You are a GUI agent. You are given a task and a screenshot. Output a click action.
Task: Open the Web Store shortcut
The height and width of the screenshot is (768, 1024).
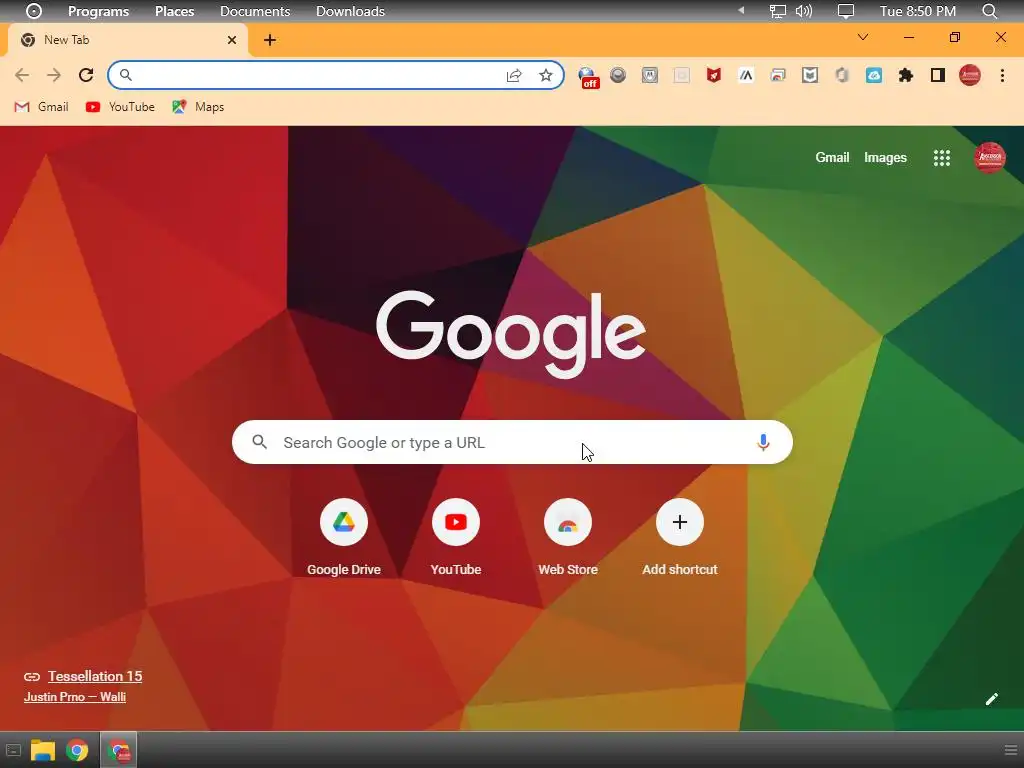568,537
